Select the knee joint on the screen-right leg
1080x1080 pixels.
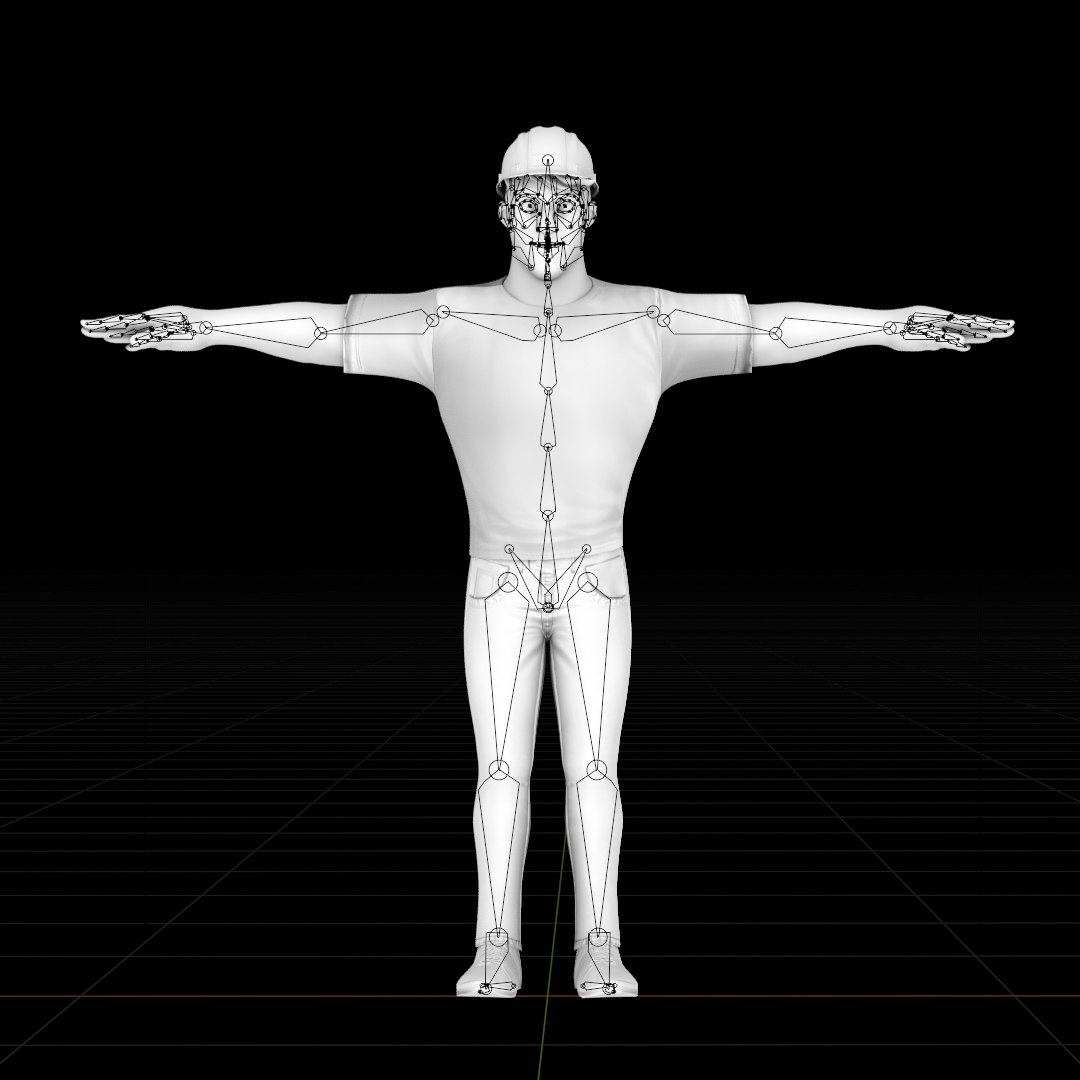tap(596, 770)
